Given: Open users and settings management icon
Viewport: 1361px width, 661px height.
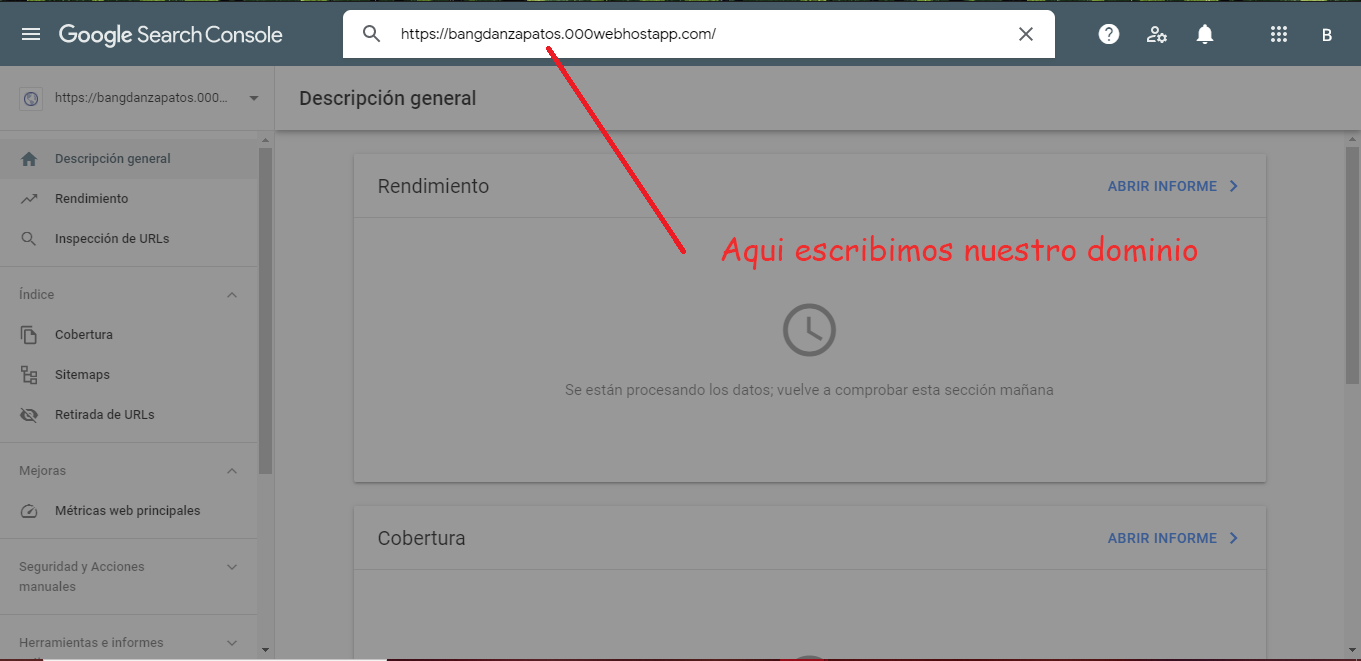Looking at the screenshot, I should [x=1157, y=35].
